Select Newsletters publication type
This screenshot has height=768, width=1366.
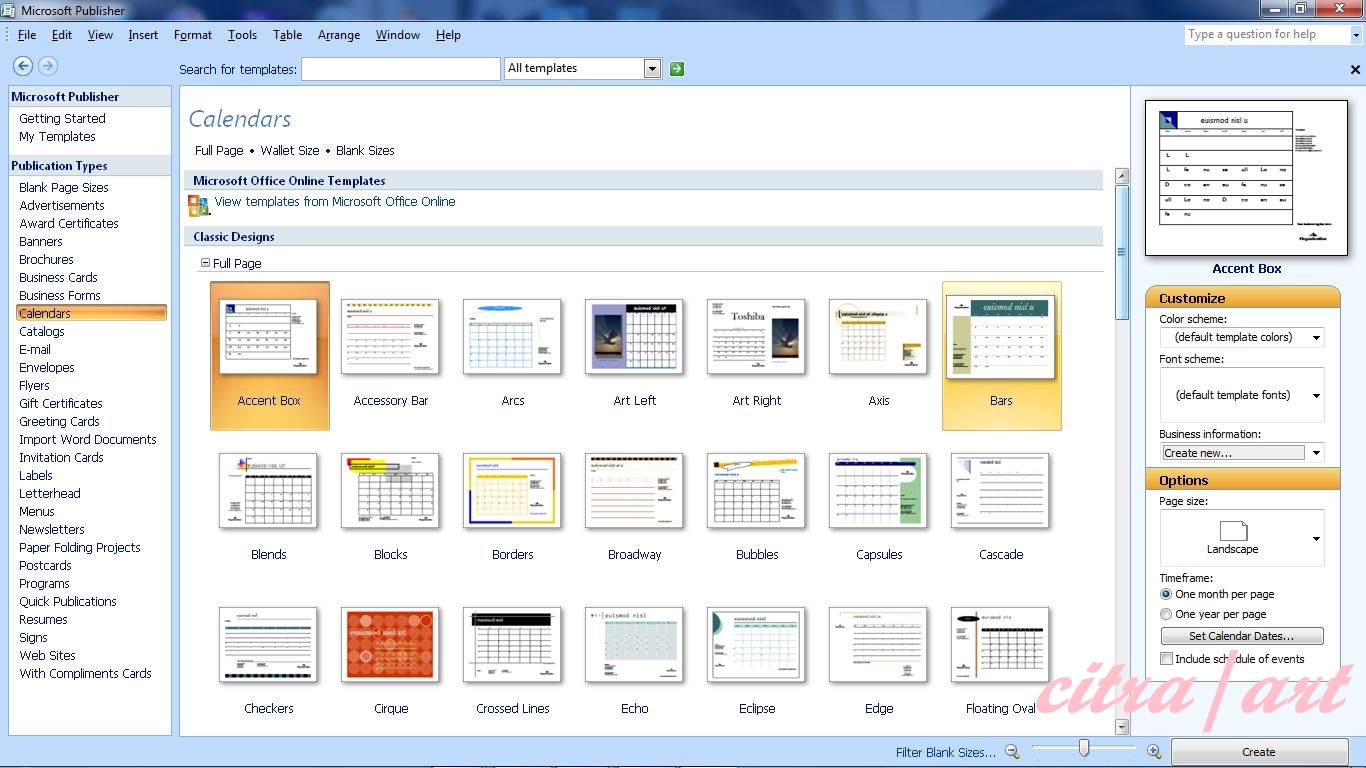pyautogui.click(x=52, y=530)
